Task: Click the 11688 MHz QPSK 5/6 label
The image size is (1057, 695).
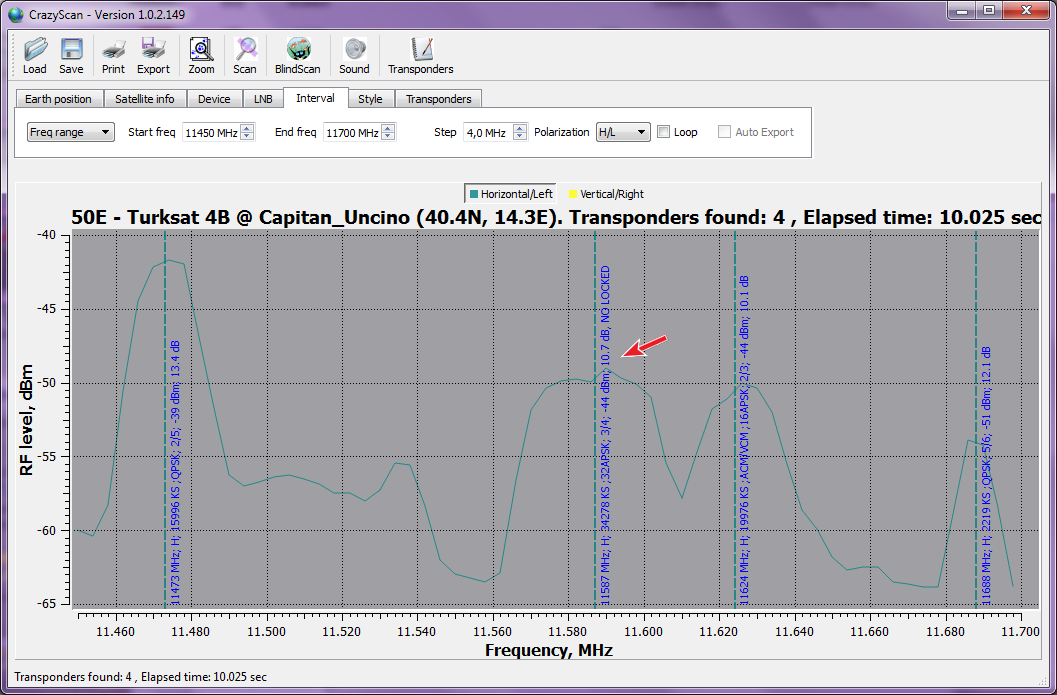Action: point(986,476)
